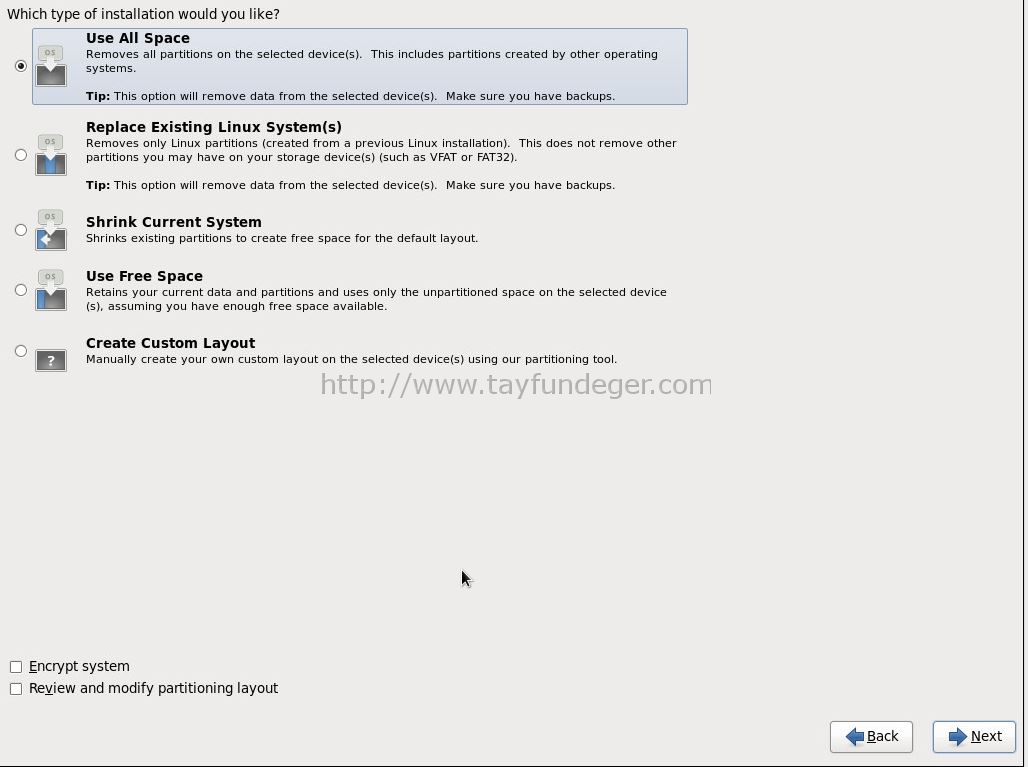
Task: Click the Shrink Current System icon
Action: pyautogui.click(x=50, y=229)
